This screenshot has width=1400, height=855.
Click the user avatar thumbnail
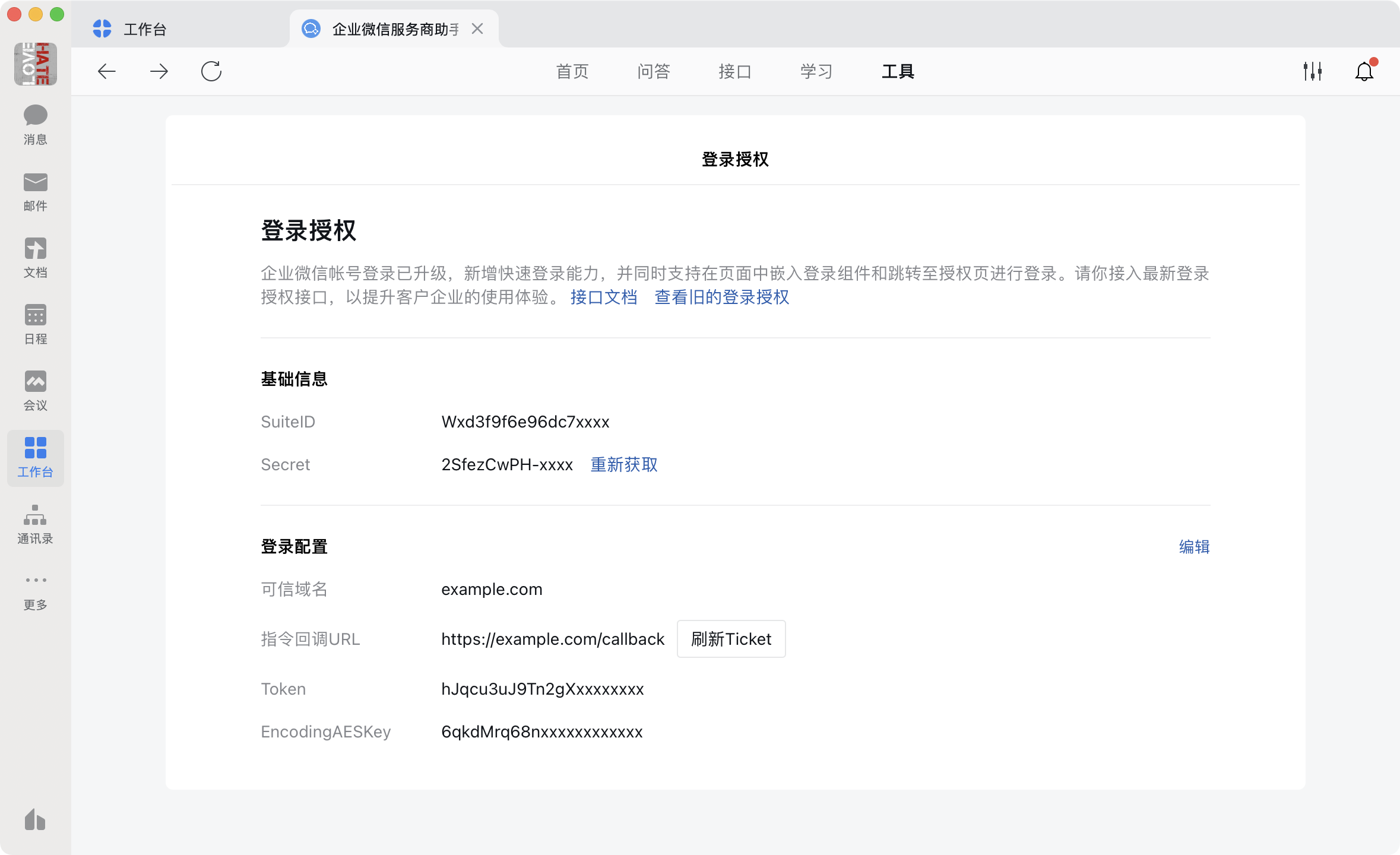point(35,64)
